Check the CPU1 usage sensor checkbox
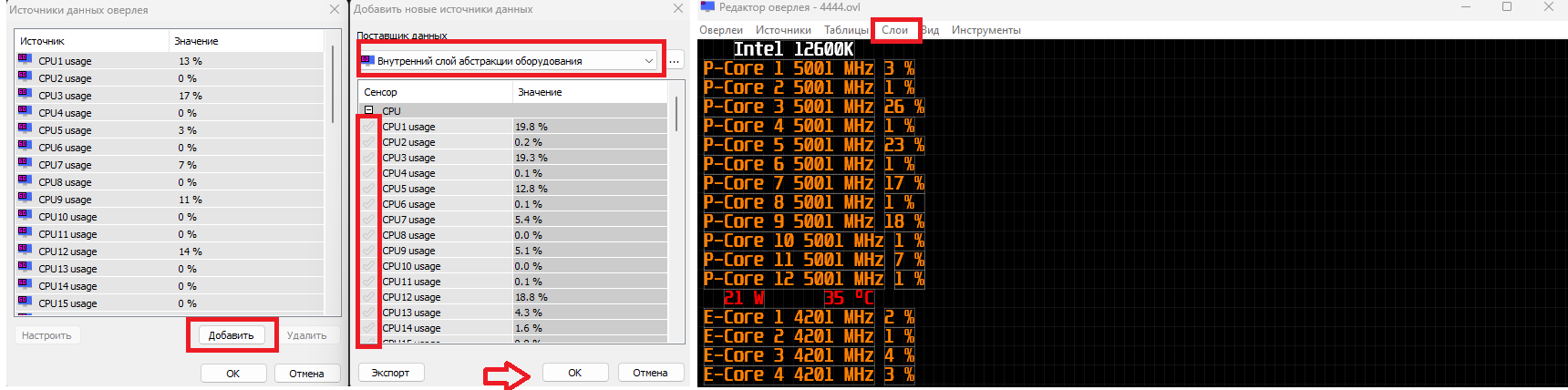 [369, 127]
